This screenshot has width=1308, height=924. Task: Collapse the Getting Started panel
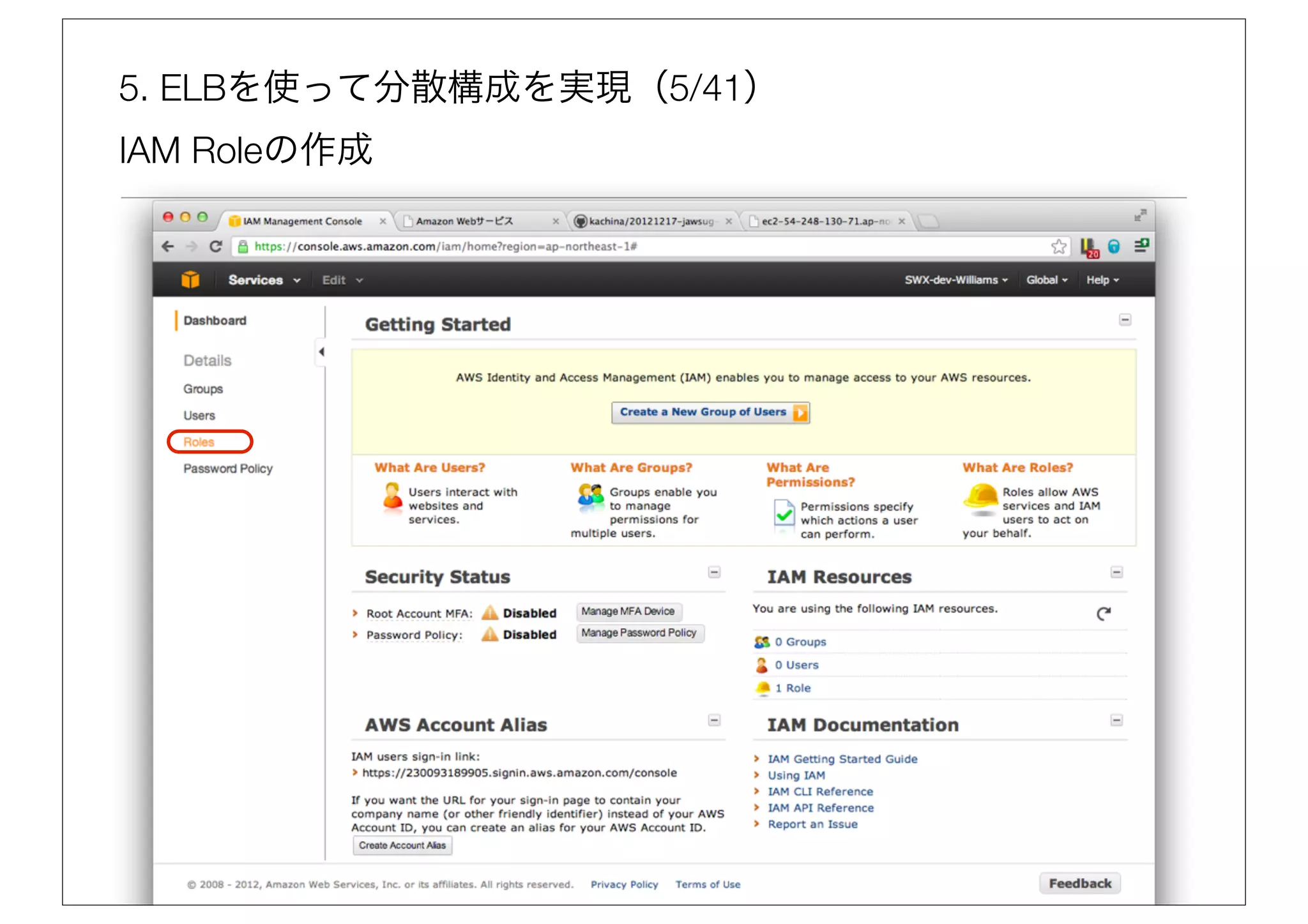pyautogui.click(x=1125, y=320)
